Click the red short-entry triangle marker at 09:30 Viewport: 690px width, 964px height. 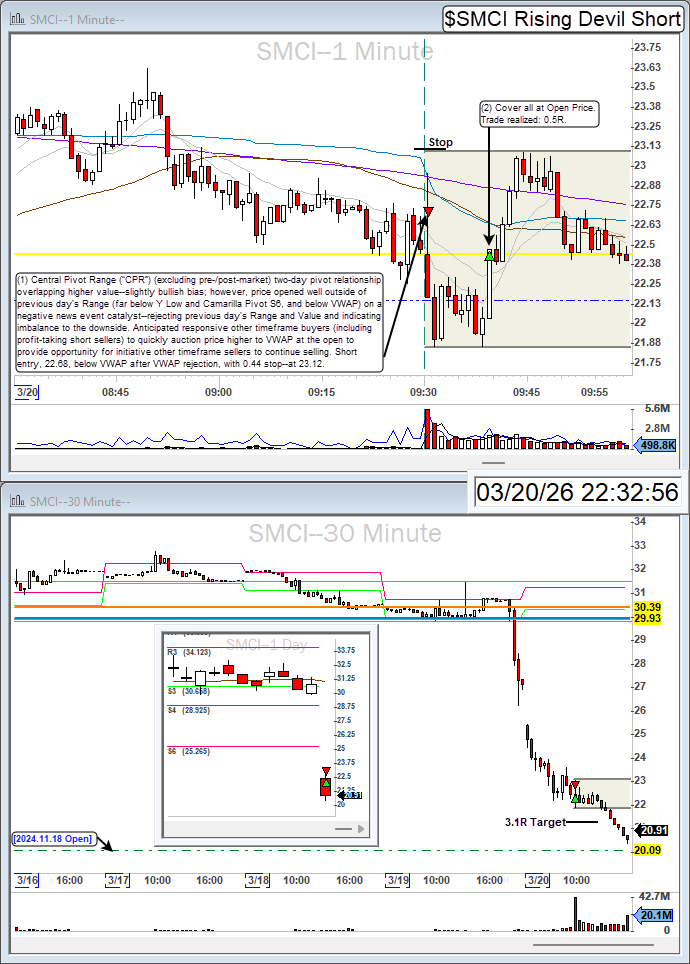[x=429, y=212]
